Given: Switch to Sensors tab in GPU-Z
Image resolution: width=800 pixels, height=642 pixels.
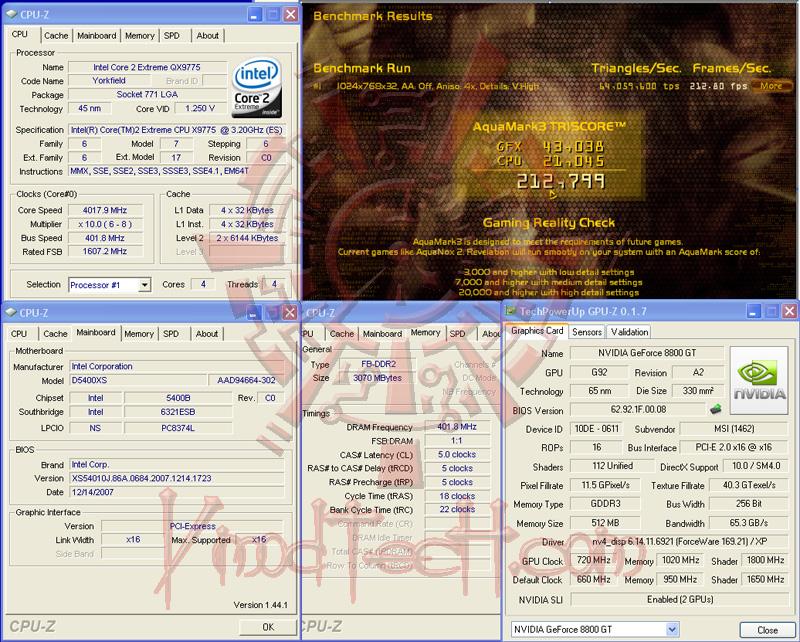Looking at the screenshot, I should [587, 332].
